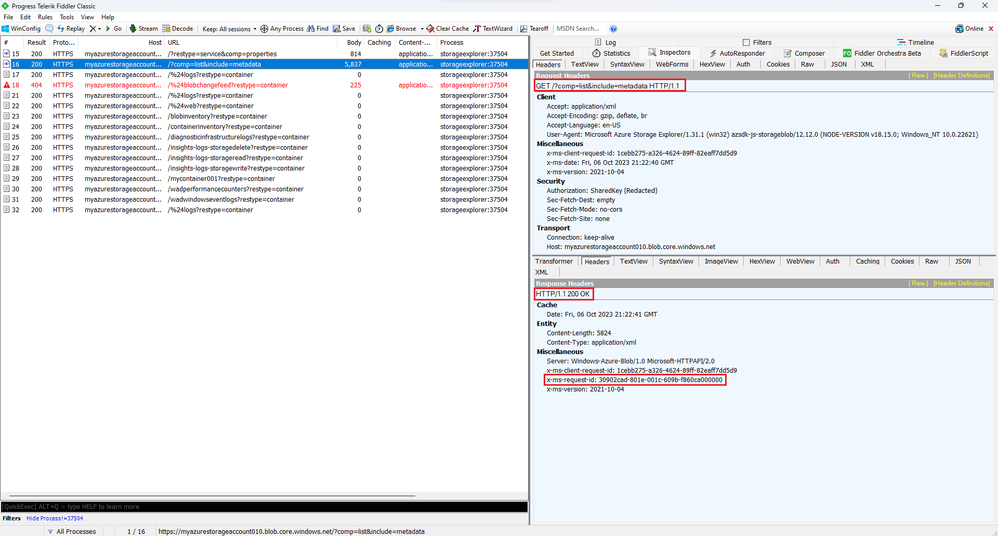The height and width of the screenshot is (536, 998).
Task: Select session 15 document icon
Action: (x=6, y=53)
